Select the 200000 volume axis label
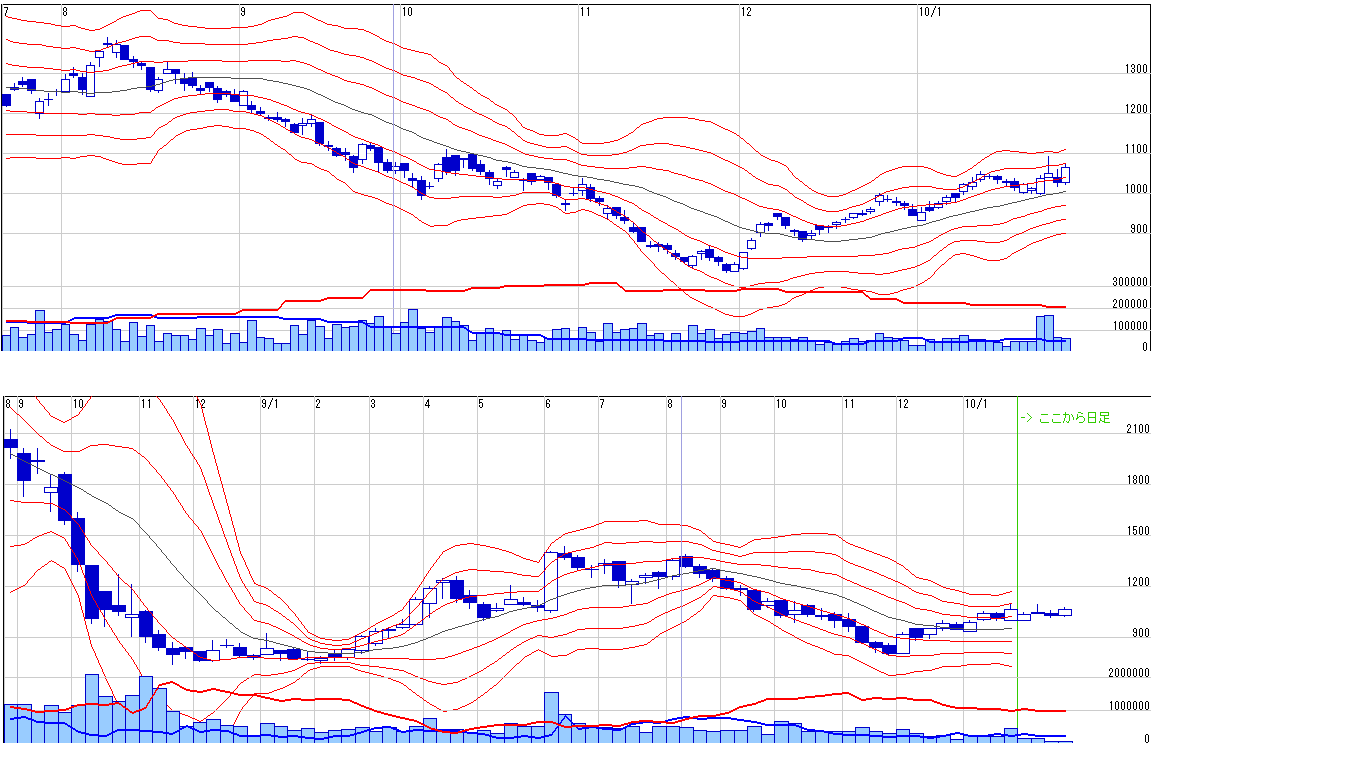Viewport: 1366px width, 768px height. [x=1130, y=304]
